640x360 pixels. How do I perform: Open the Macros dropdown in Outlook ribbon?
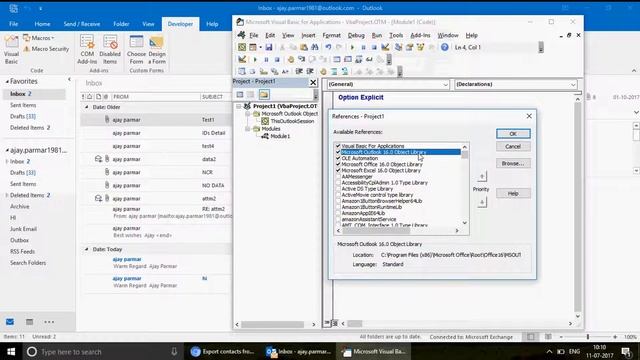pos(39,38)
